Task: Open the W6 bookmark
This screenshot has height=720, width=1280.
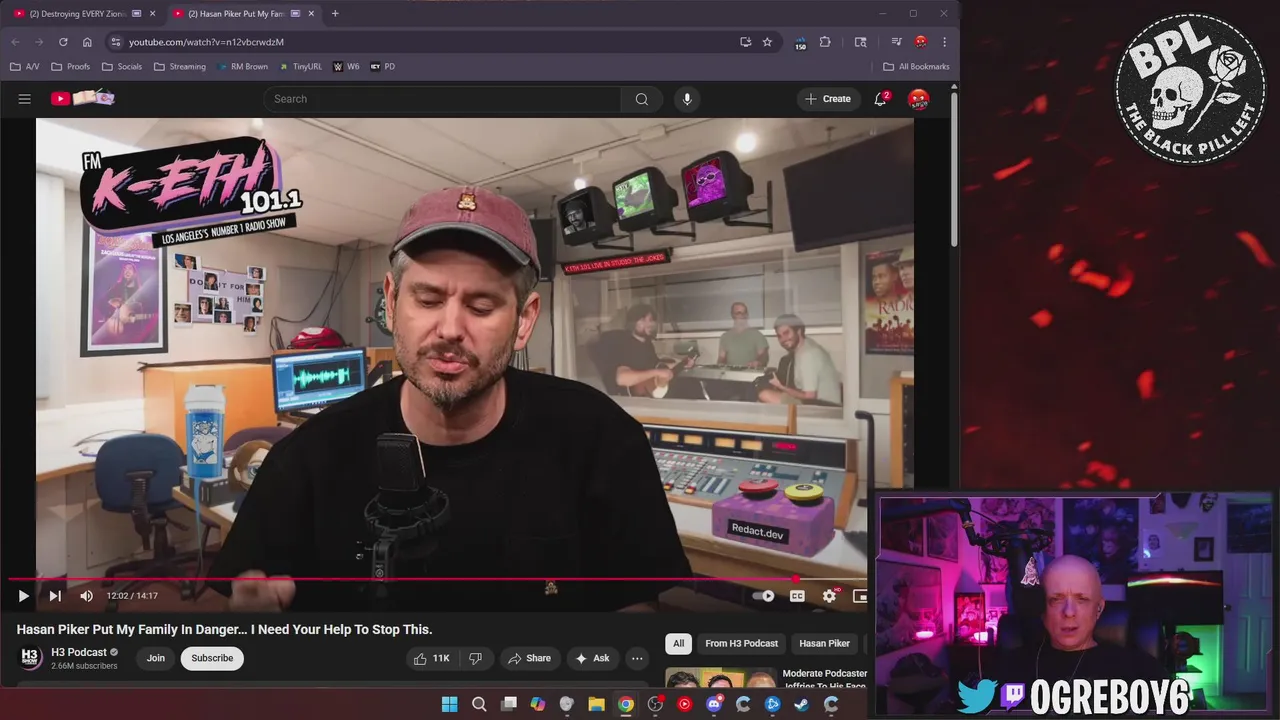Action: (x=346, y=67)
